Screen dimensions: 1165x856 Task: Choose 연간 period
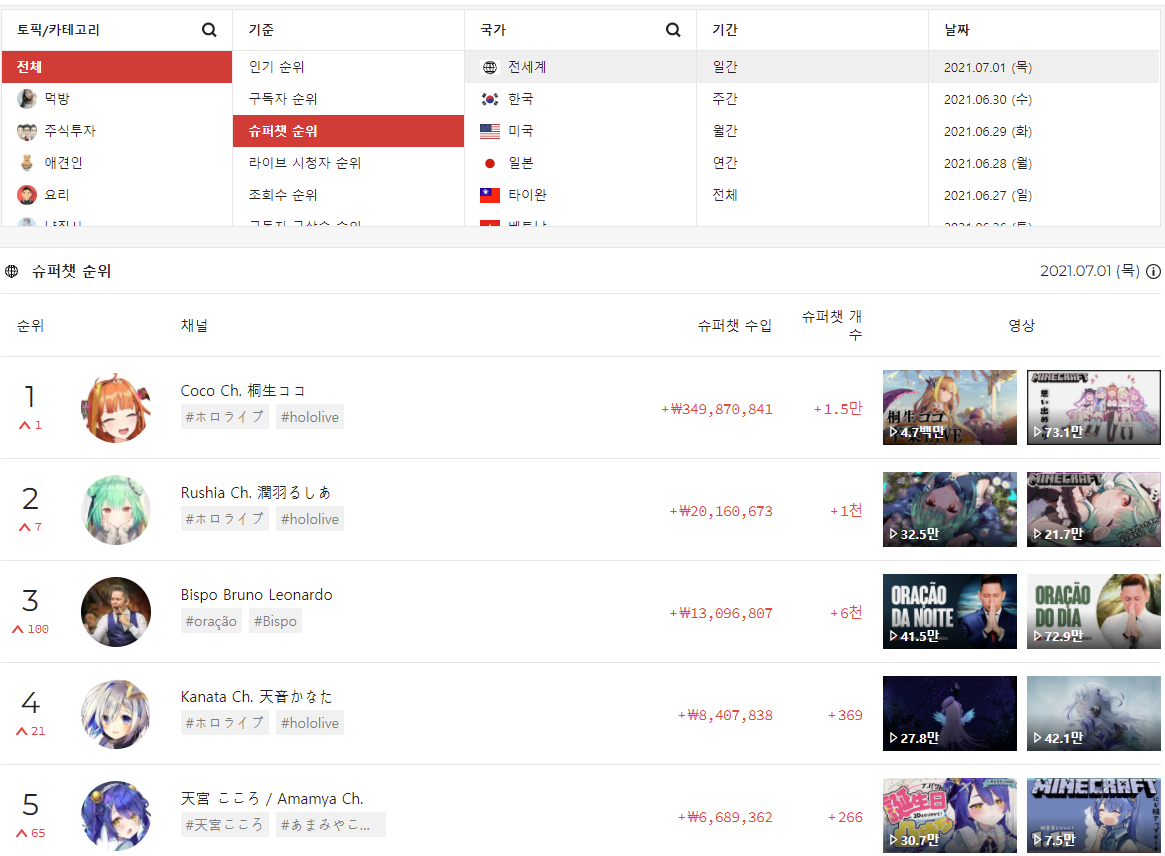point(812,163)
